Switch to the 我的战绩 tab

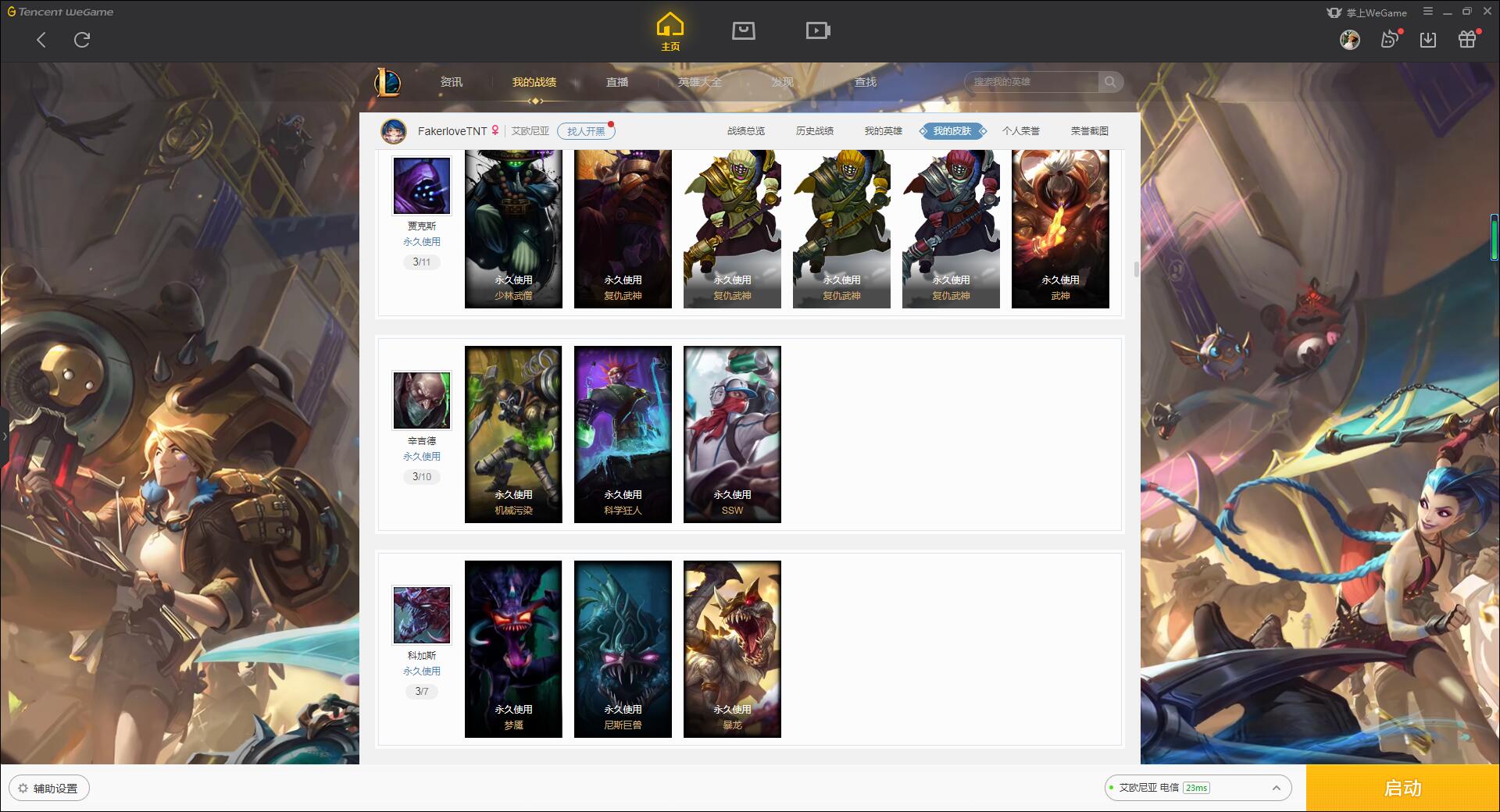(x=534, y=82)
